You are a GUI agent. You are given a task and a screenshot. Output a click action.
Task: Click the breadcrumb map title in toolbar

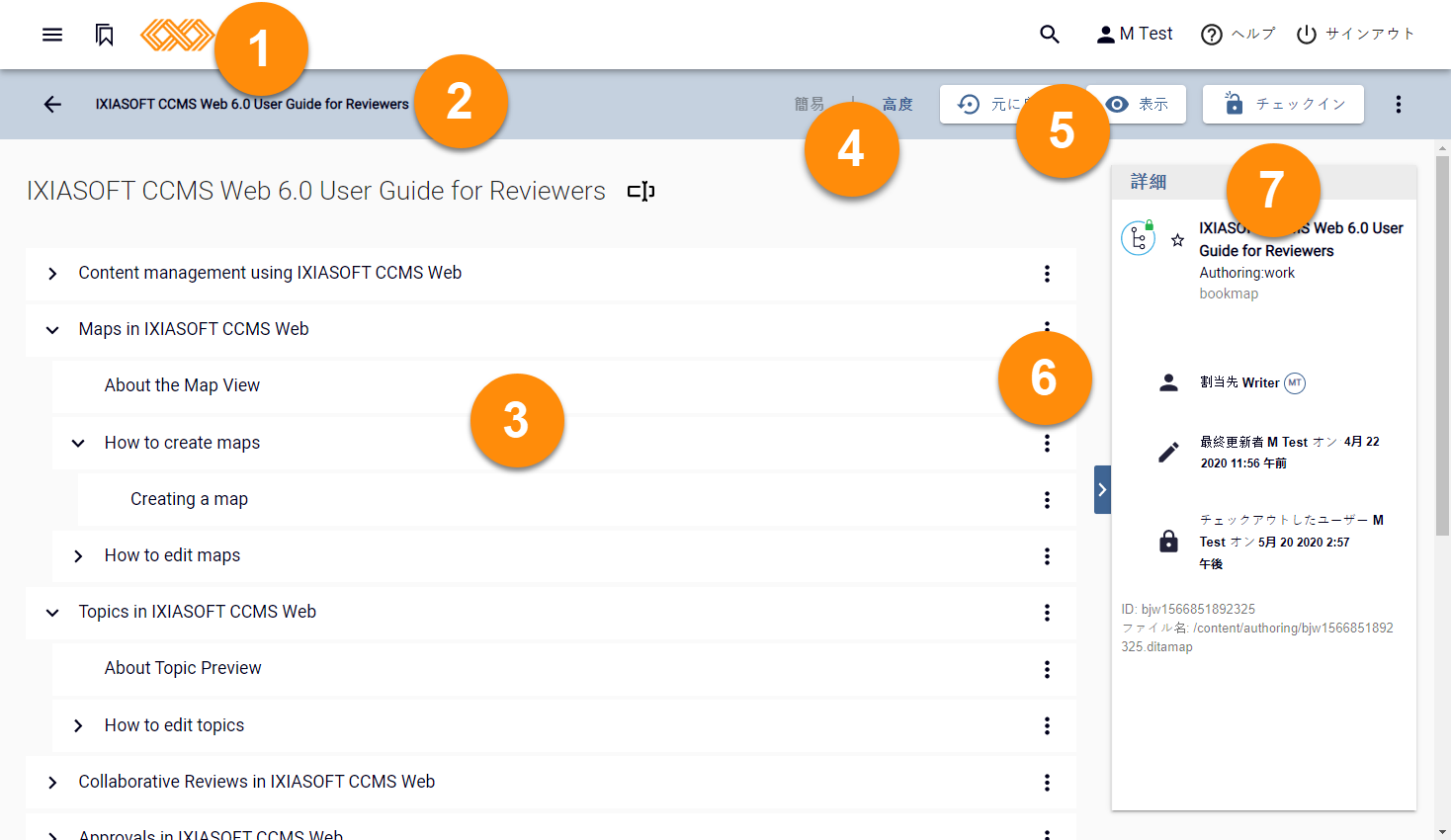pos(252,104)
